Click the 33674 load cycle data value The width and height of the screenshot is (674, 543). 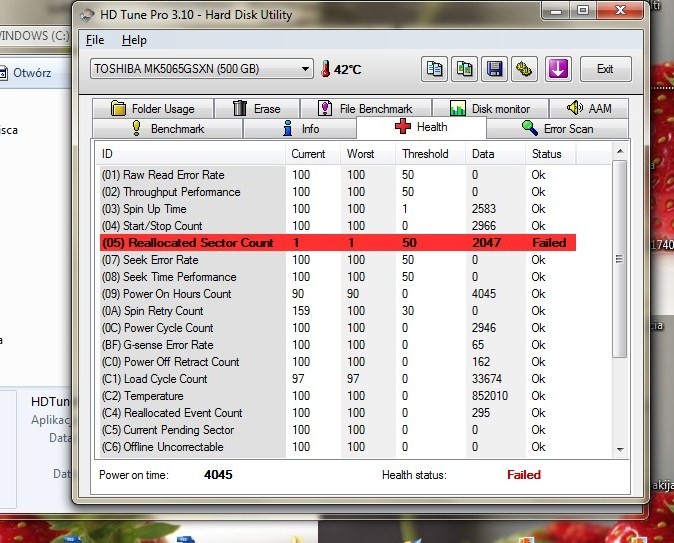[x=487, y=379]
